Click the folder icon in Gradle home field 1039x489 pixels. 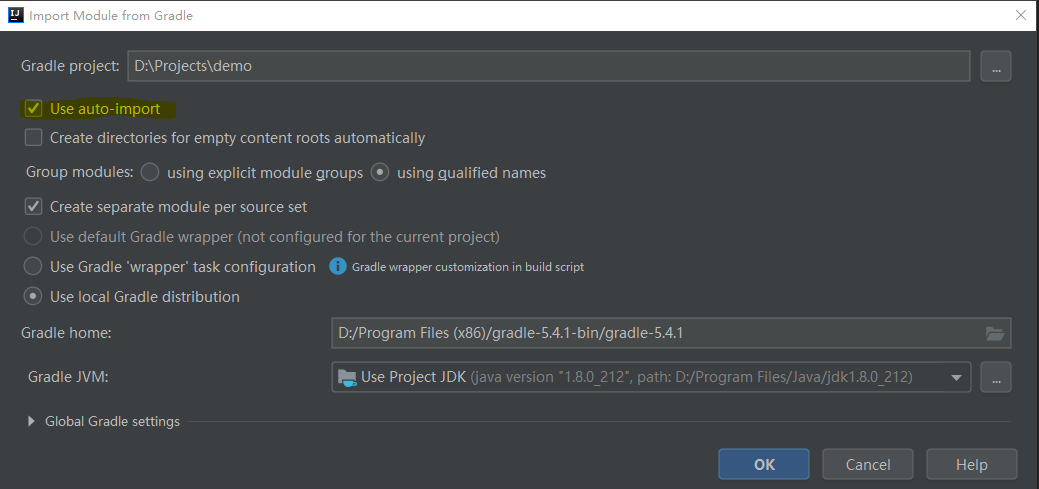pos(995,333)
